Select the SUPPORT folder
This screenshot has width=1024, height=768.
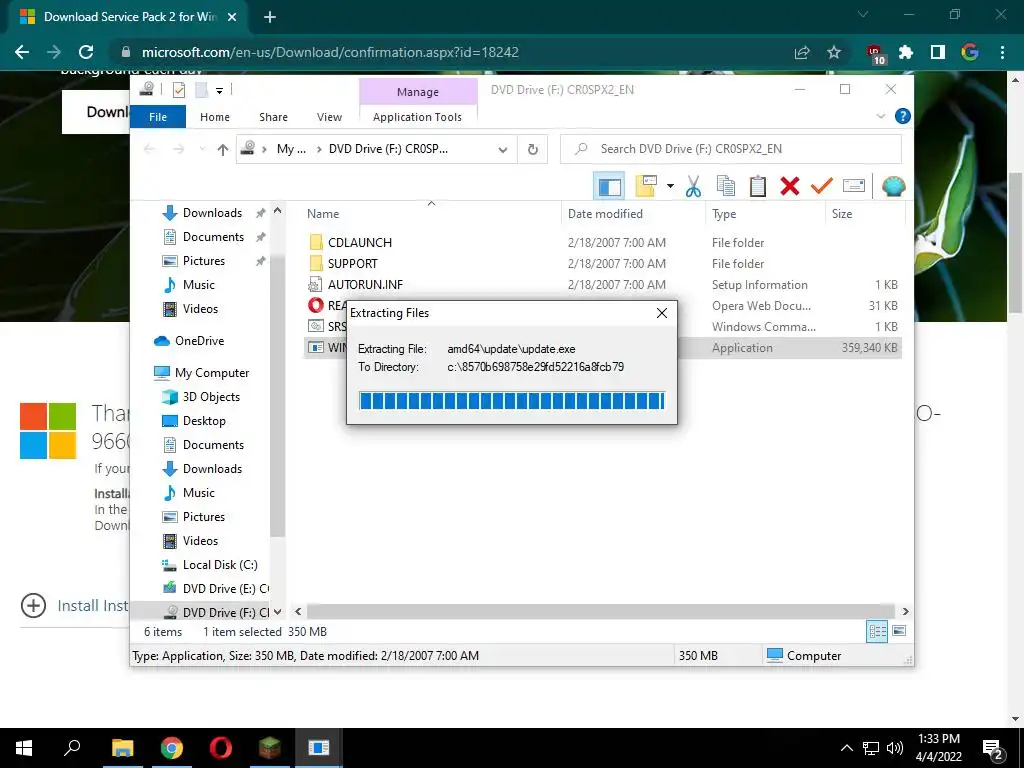point(352,263)
